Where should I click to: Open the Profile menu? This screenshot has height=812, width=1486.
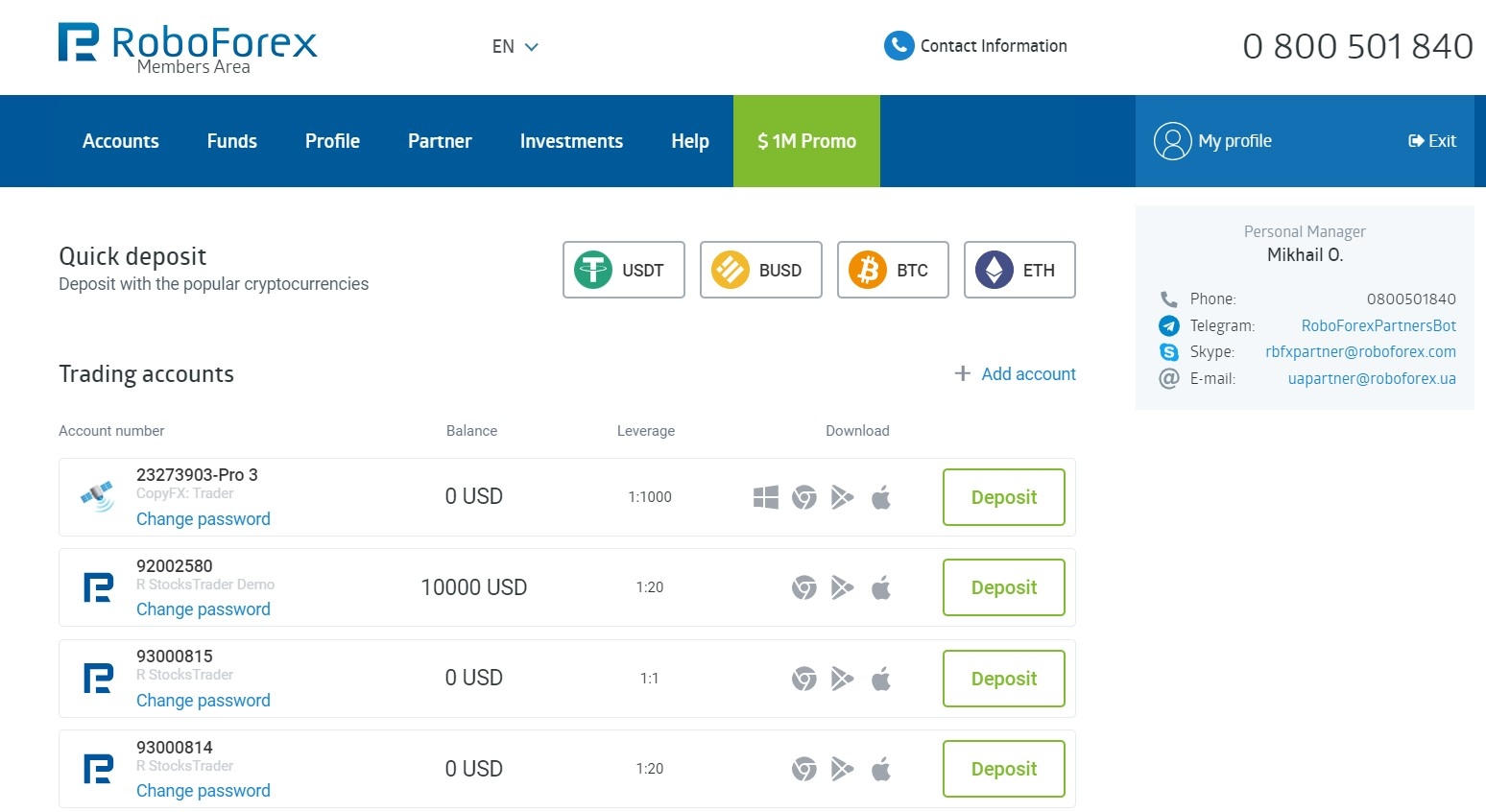point(332,141)
